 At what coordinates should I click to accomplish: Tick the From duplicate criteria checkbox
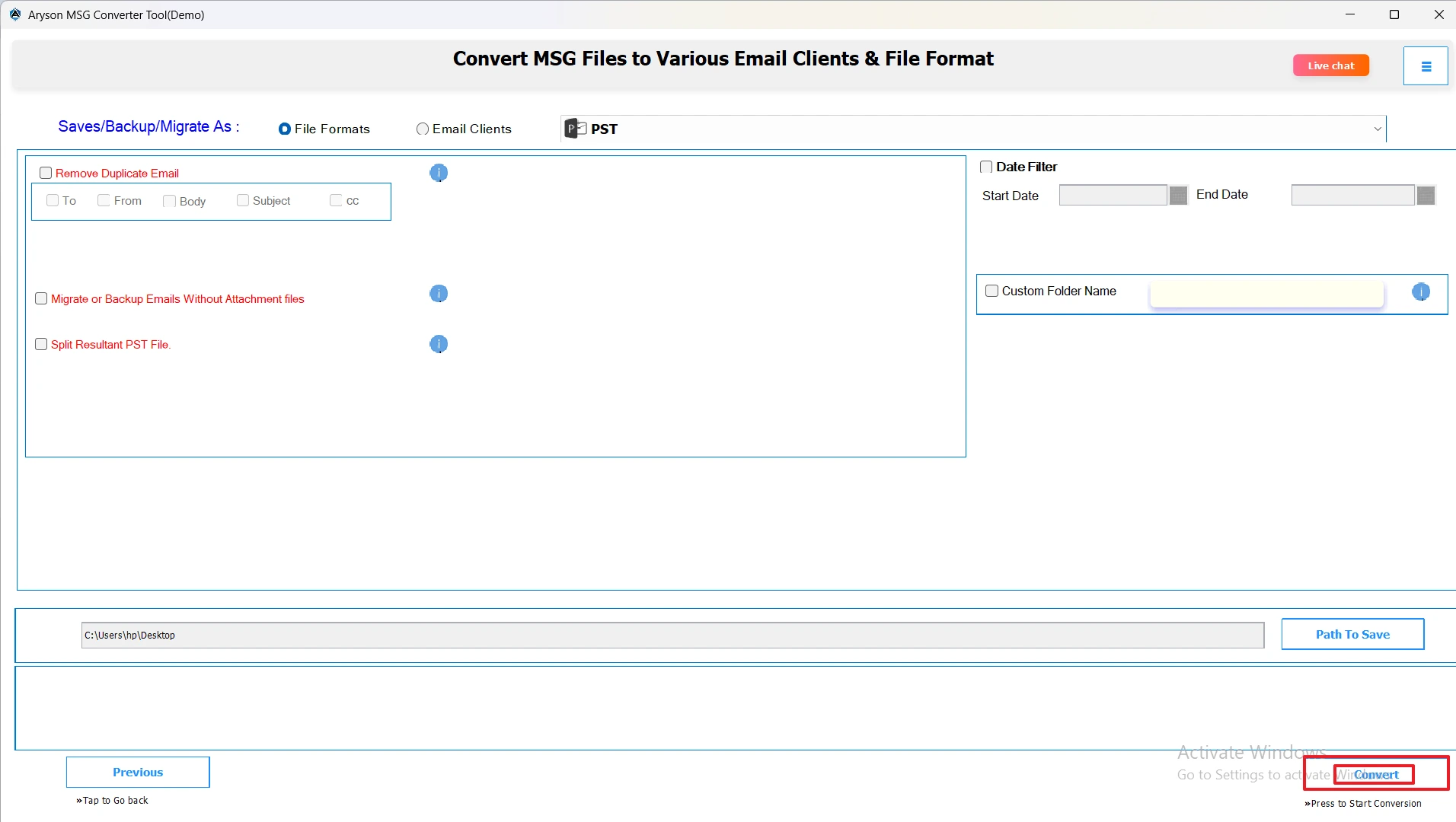click(104, 200)
